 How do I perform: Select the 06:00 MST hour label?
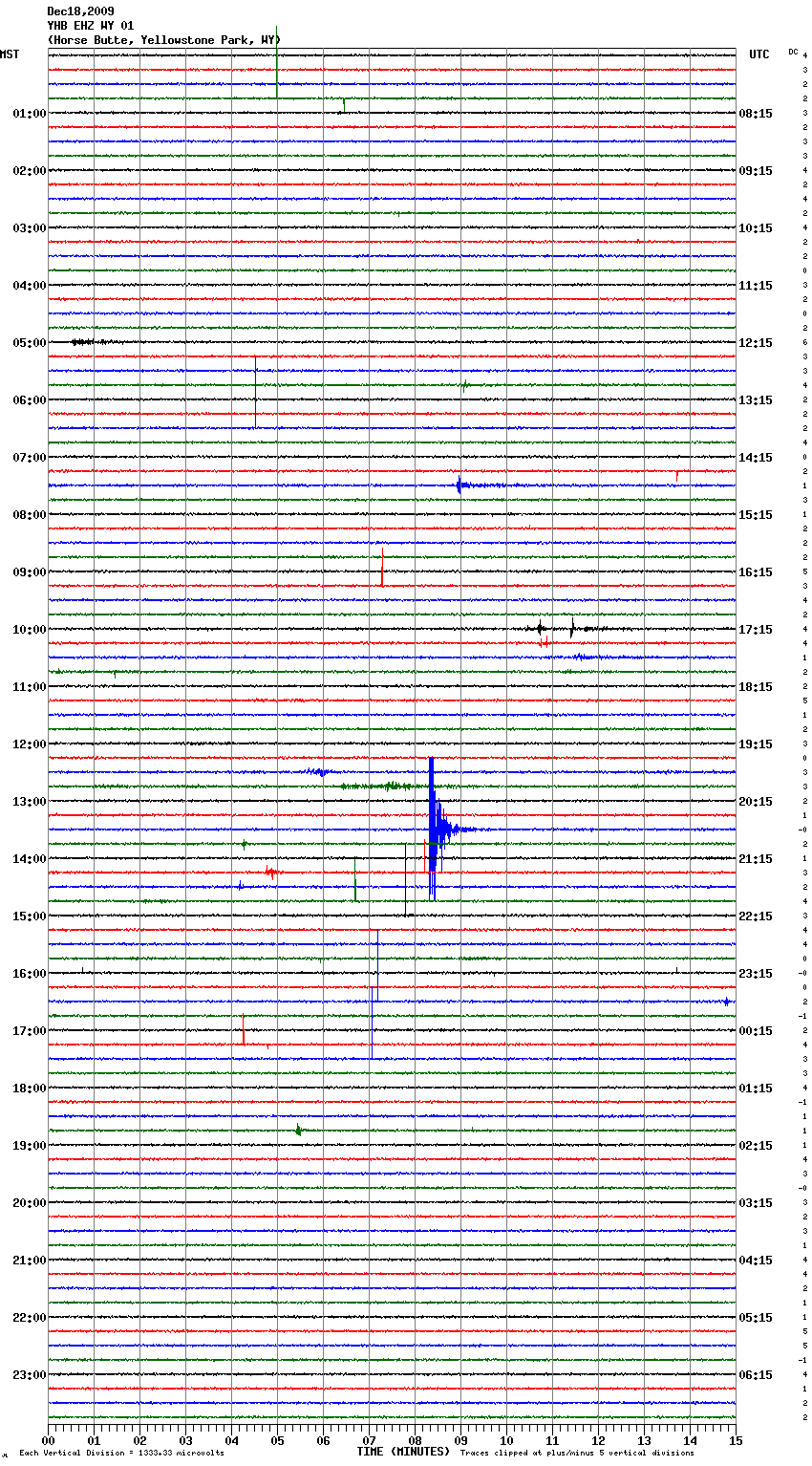[29, 400]
